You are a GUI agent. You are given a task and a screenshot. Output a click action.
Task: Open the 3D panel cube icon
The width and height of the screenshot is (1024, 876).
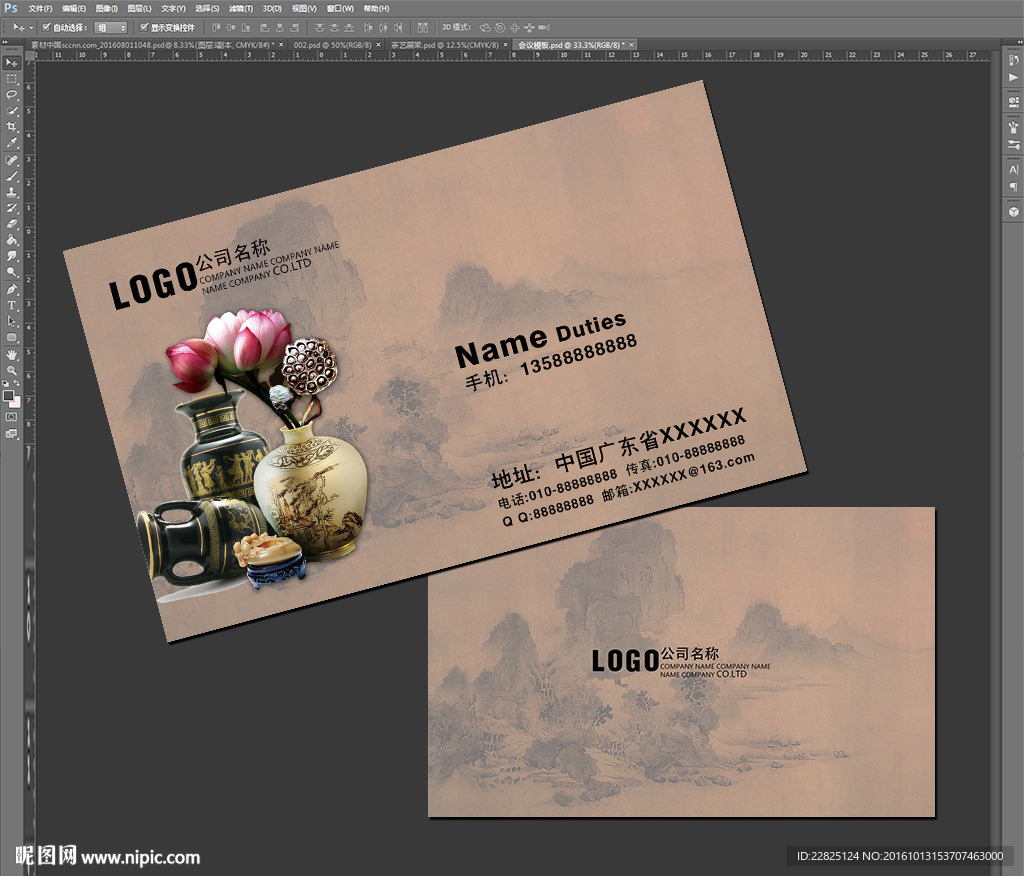(1013, 212)
